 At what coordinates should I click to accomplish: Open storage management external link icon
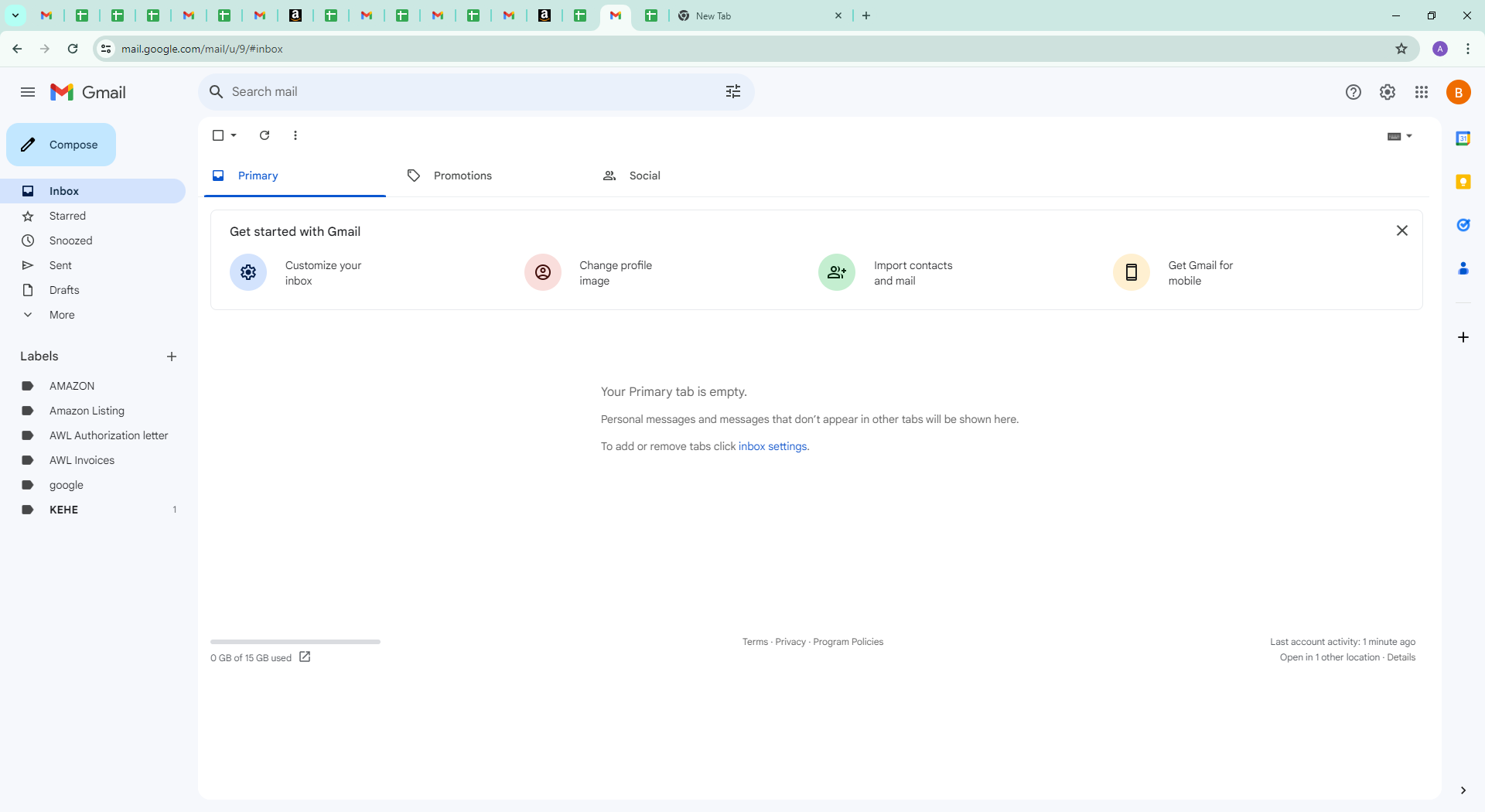(305, 657)
